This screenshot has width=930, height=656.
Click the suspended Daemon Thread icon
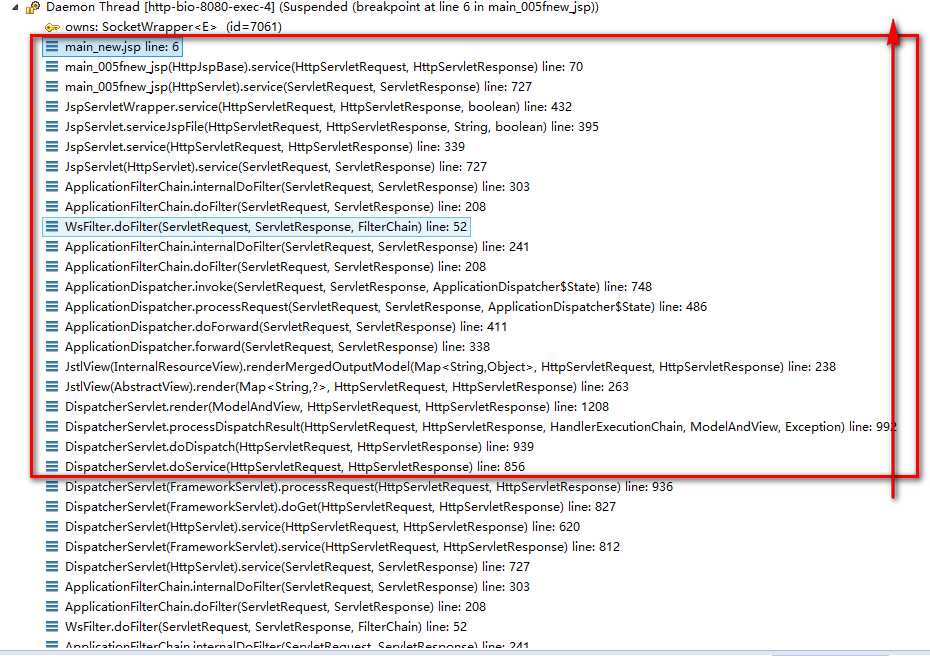click(33, 7)
